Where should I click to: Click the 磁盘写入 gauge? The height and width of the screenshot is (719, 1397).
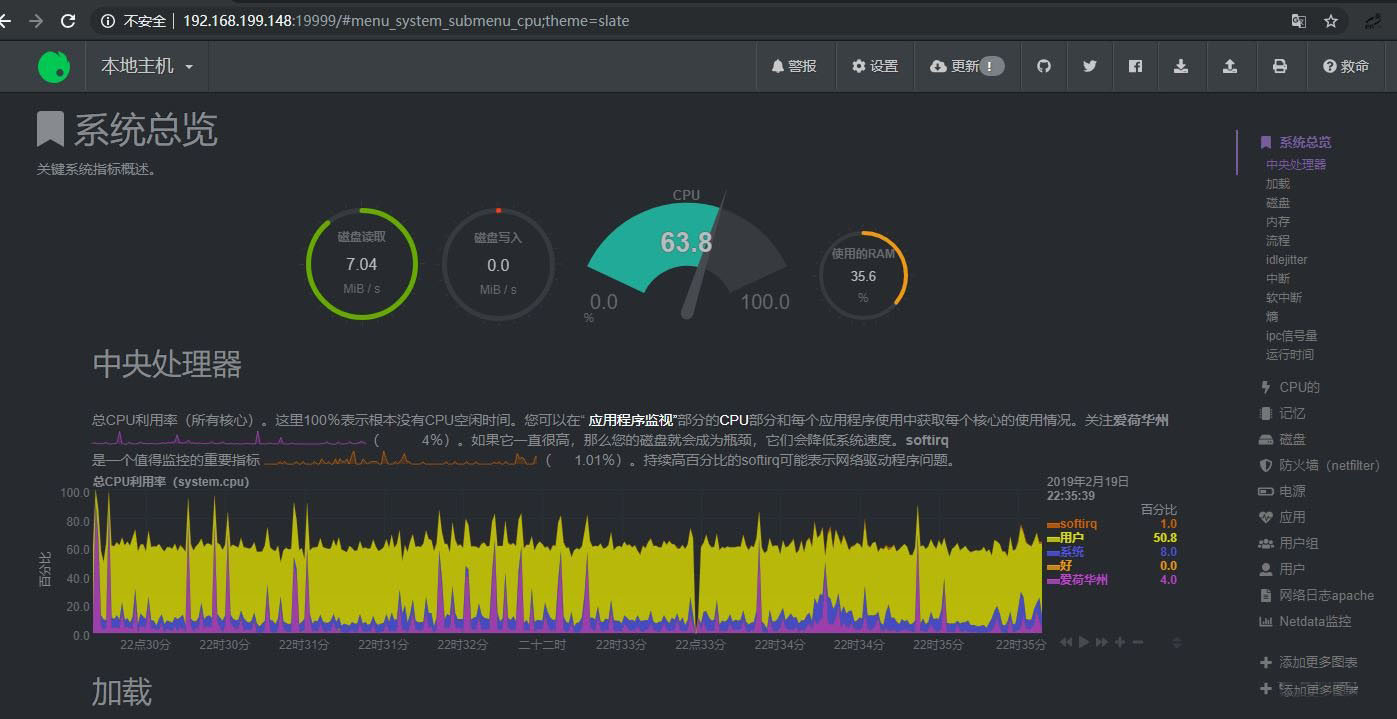tap(498, 264)
